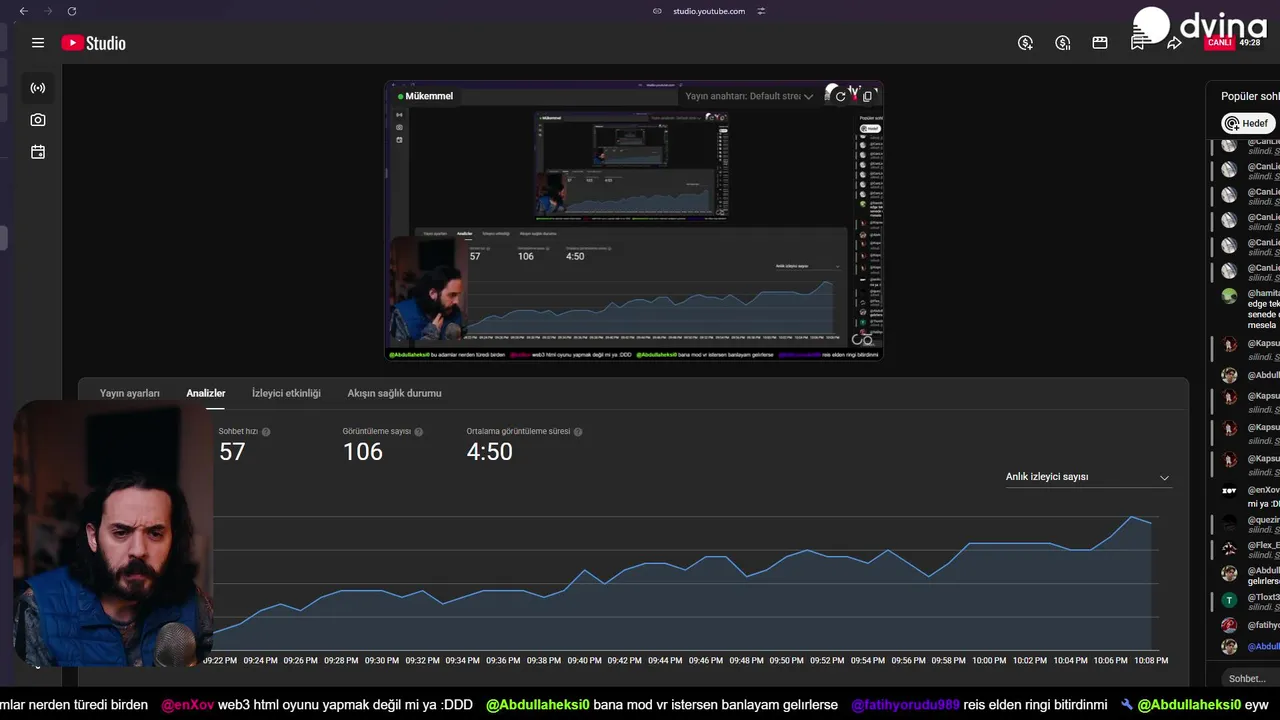Focus the Sohbet chat input field
Viewport: 1280px width, 720px height.
[1250, 678]
